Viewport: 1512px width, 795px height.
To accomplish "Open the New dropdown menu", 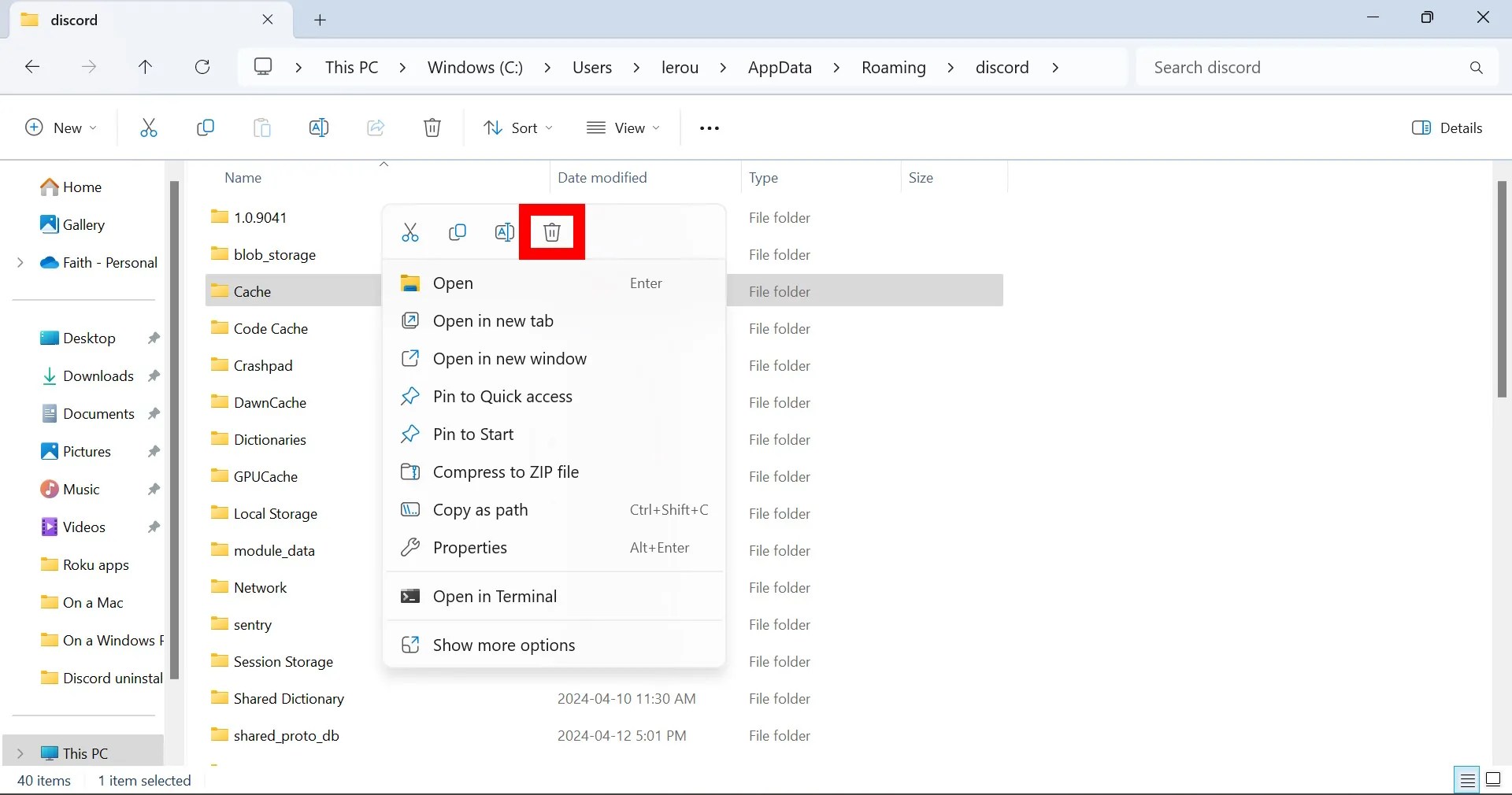I will (x=59, y=128).
